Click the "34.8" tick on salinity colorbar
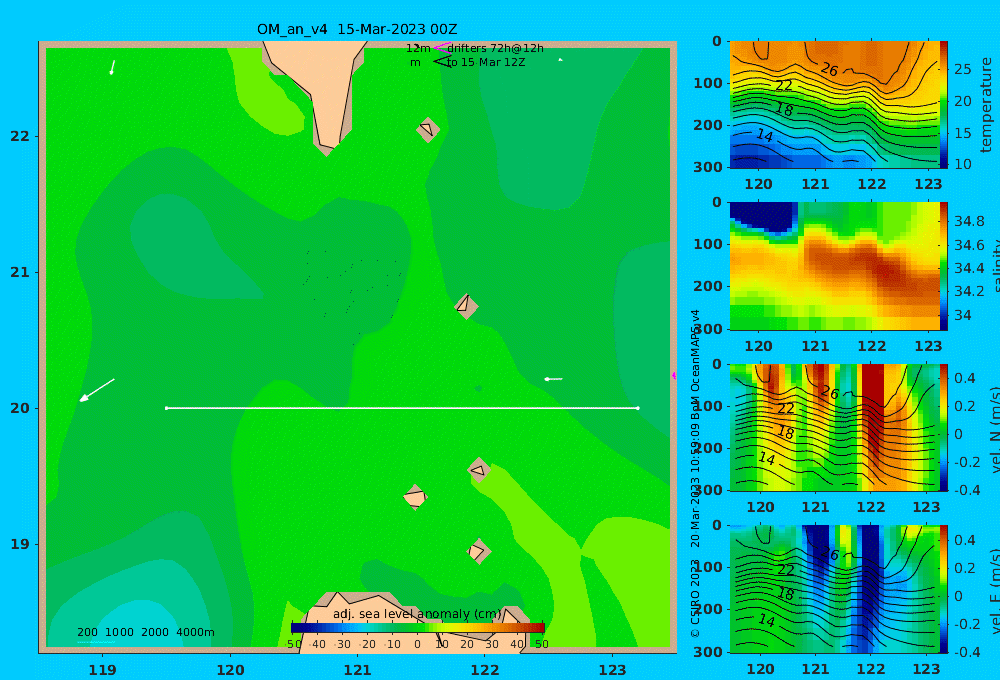This screenshot has height=680, width=1000. point(969,221)
